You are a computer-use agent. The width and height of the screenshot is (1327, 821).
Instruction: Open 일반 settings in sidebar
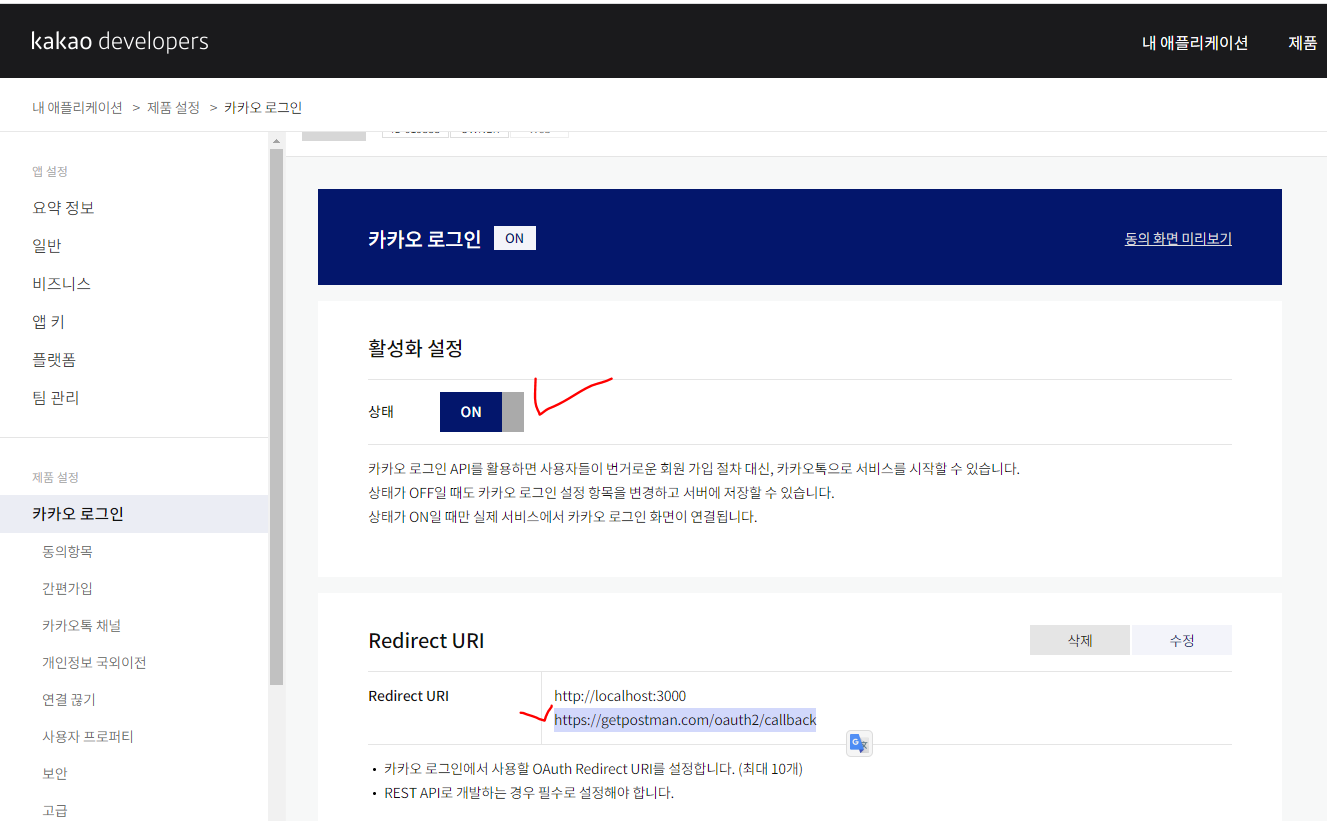(x=47, y=246)
